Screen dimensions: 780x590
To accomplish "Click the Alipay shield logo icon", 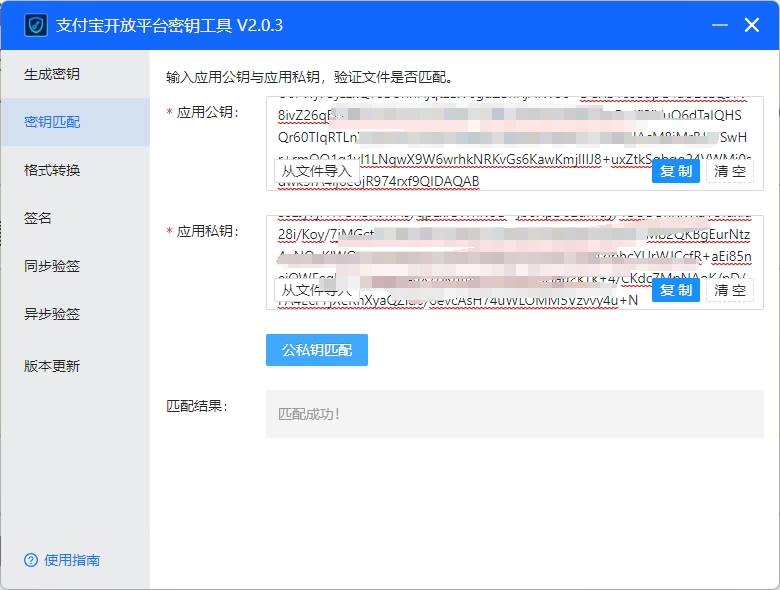I will [36, 25].
